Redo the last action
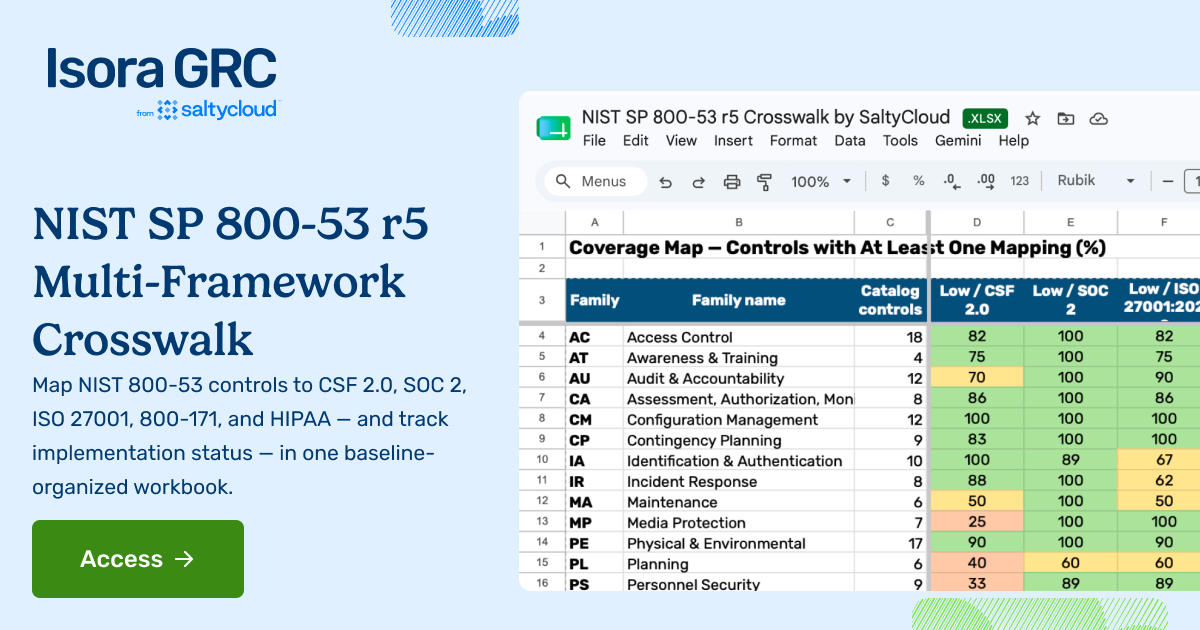 tap(698, 182)
